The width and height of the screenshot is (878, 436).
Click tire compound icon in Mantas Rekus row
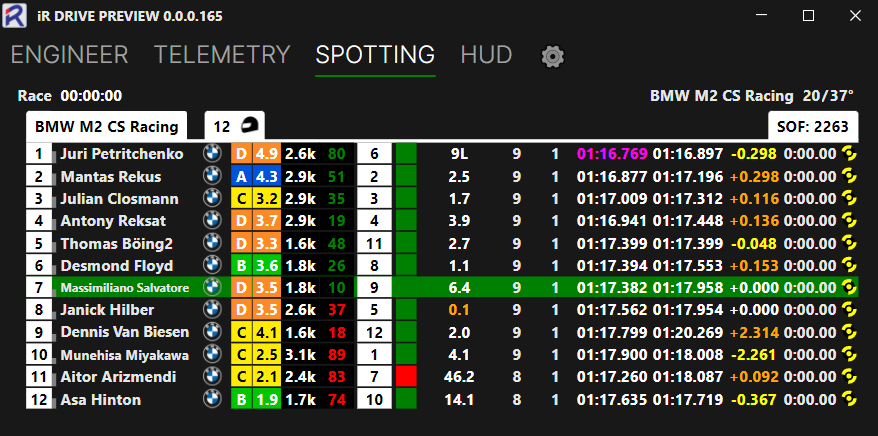[849, 177]
